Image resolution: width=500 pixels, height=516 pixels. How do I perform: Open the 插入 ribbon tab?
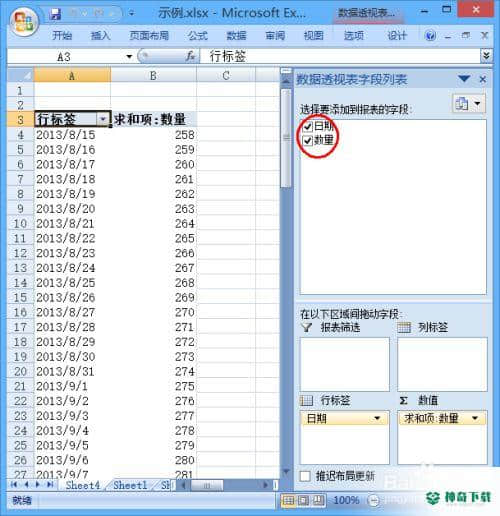click(100, 35)
